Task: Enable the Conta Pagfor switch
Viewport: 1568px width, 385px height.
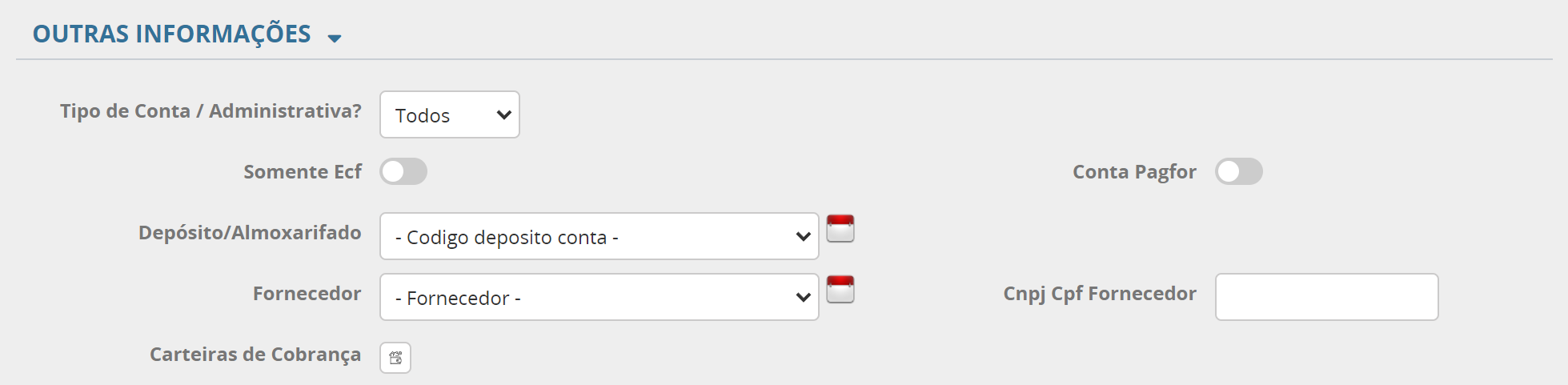Action: 1238,171
